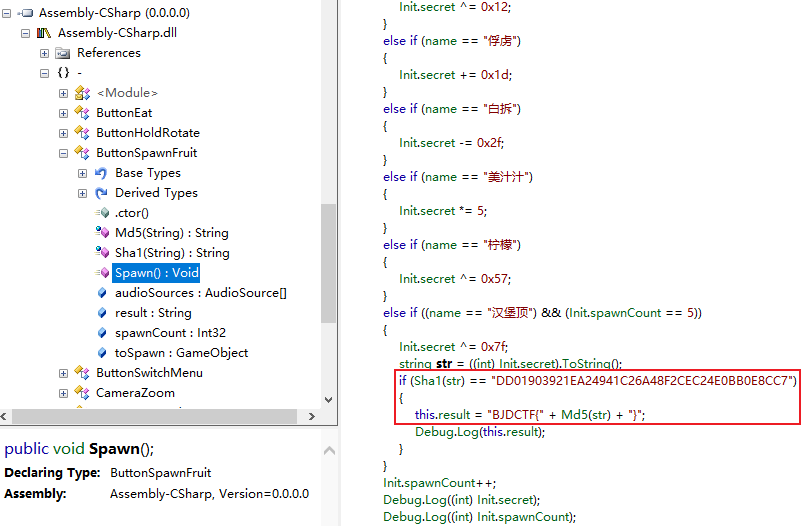
Task: Click the spawnCount field icon
Action: click(102, 333)
